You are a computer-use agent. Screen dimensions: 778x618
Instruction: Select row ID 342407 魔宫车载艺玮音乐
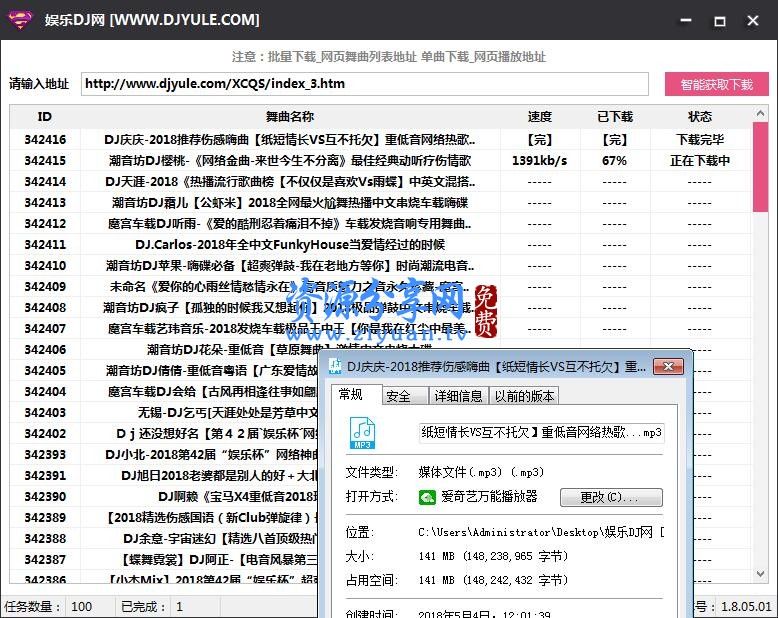(x=381, y=329)
